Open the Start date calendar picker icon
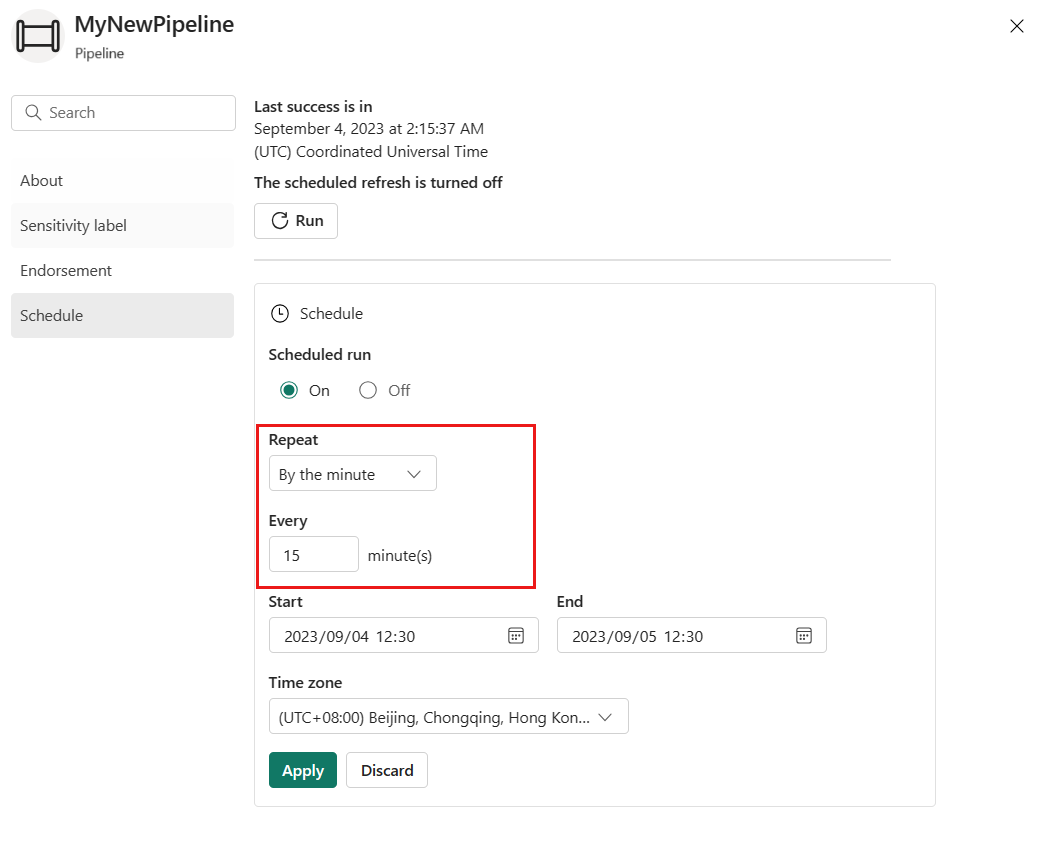 516,635
